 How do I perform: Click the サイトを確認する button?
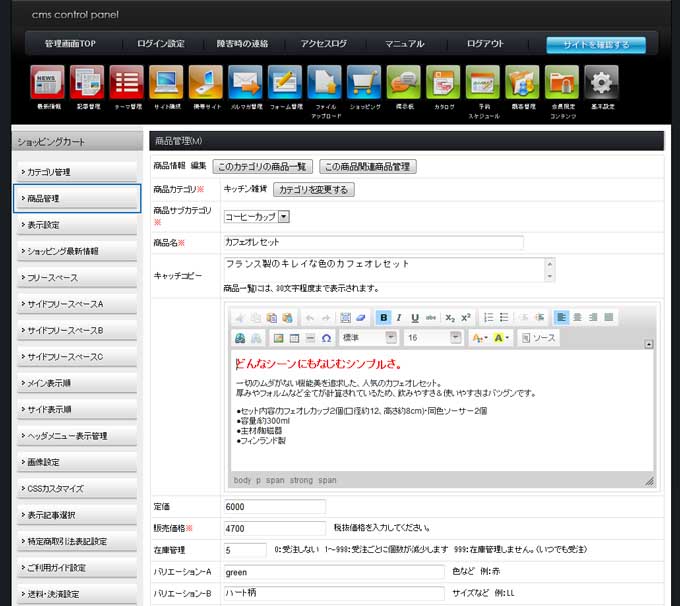[595, 44]
